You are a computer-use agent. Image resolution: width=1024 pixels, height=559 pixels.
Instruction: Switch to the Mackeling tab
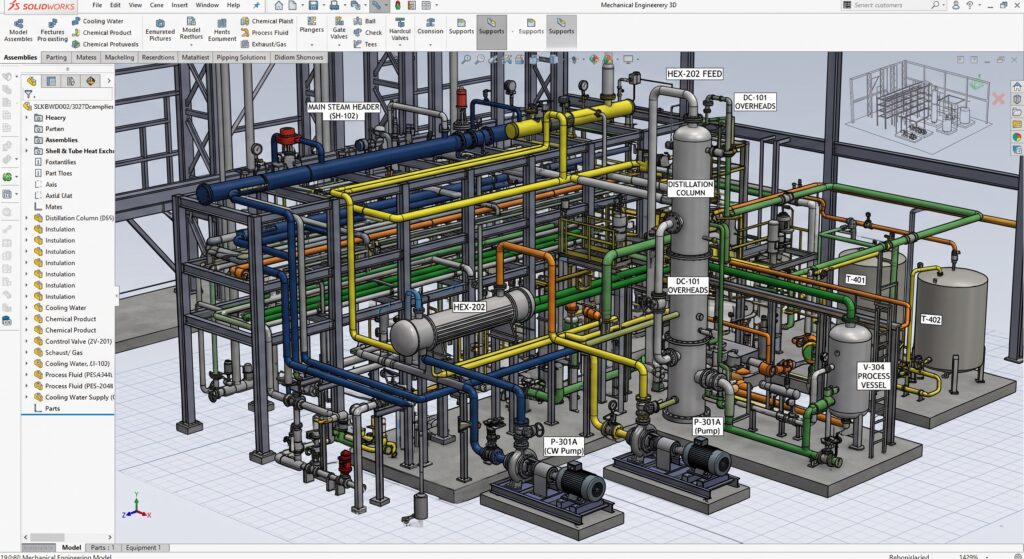pyautogui.click(x=120, y=57)
